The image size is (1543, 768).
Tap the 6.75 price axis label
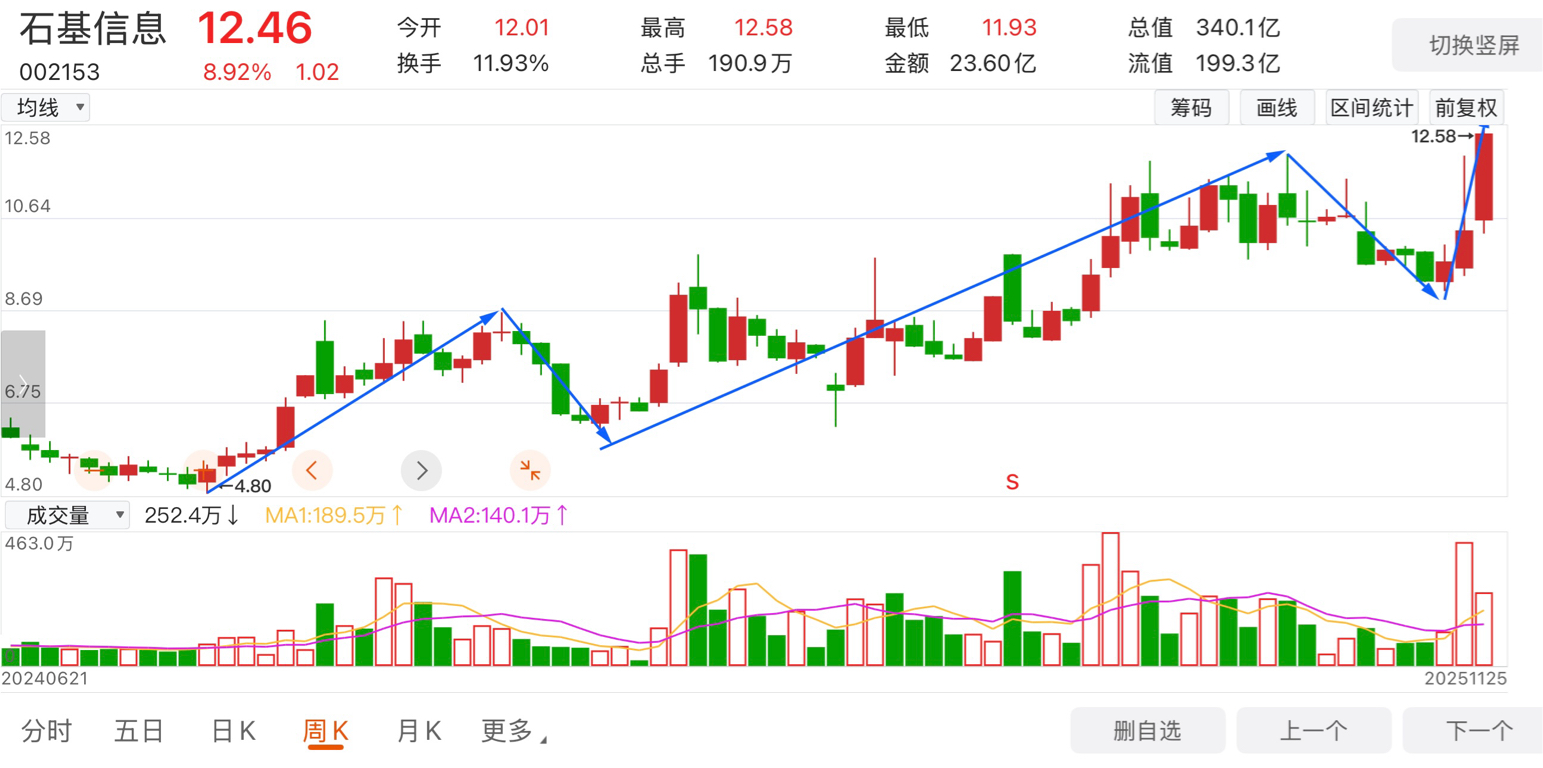coord(23,392)
